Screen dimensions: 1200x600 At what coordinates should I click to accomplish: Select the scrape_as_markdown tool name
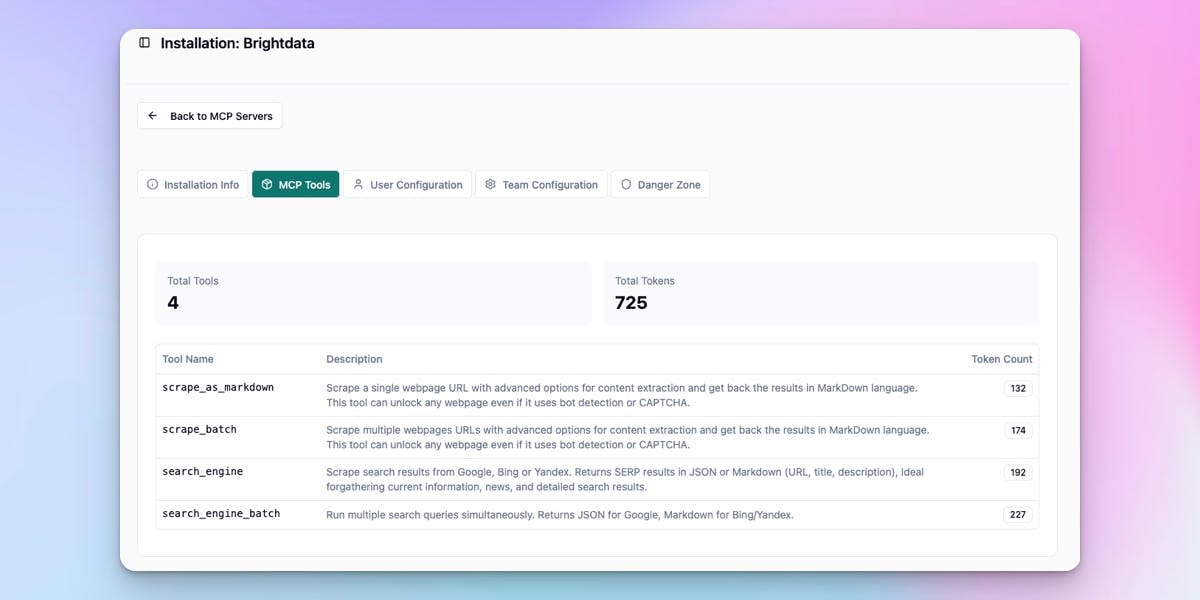click(x=218, y=387)
